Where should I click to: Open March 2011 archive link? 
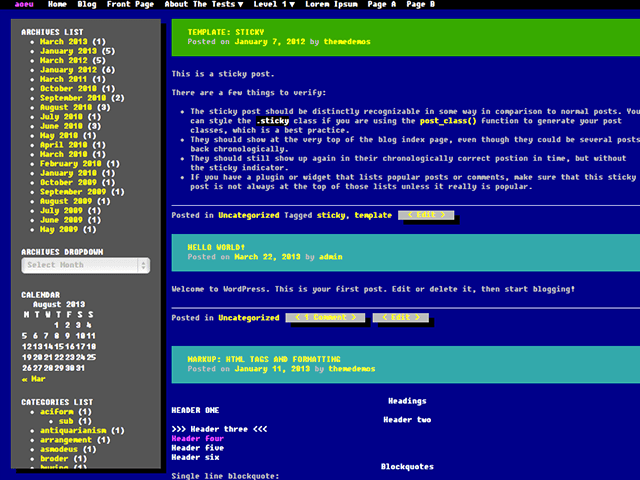(x=64, y=79)
